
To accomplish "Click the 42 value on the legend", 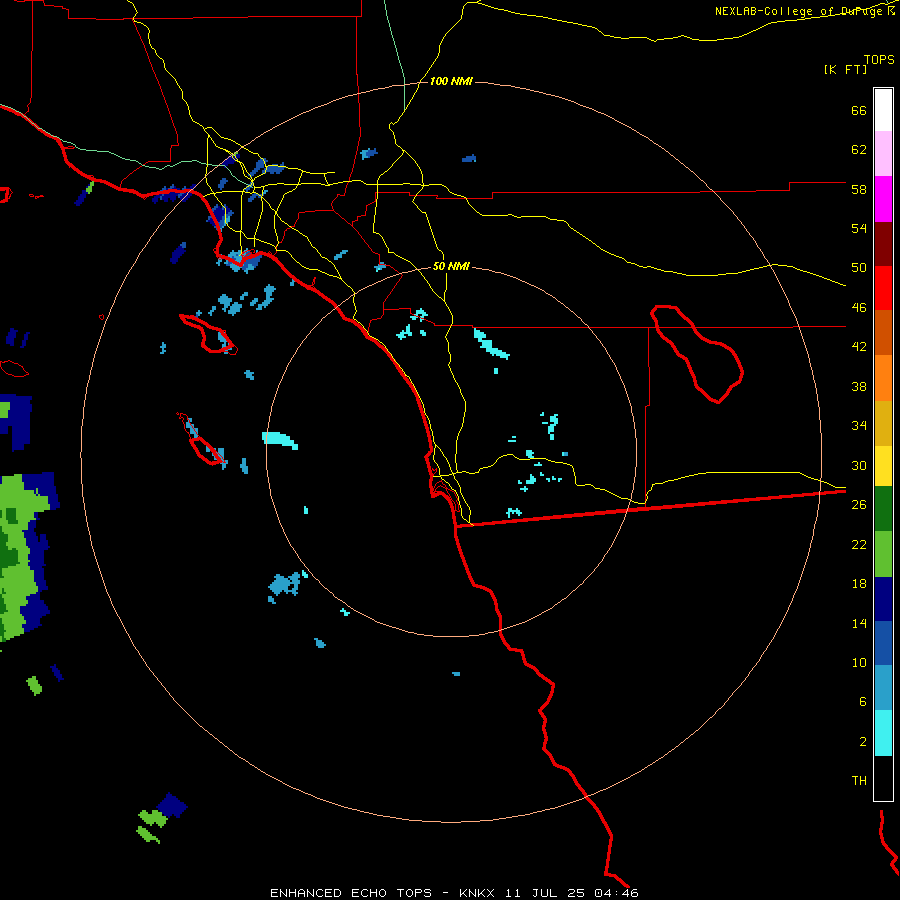I will coord(859,347).
